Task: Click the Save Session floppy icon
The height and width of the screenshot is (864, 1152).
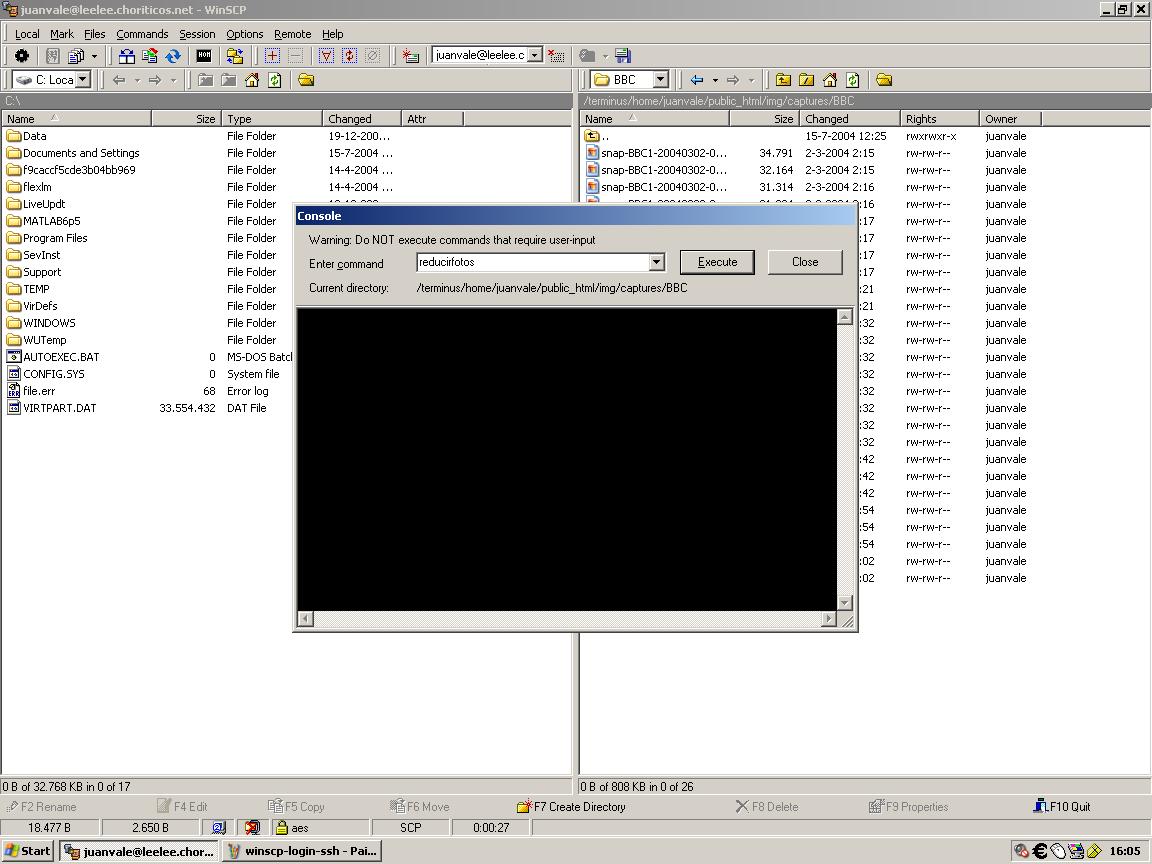Action: pyautogui.click(x=623, y=56)
